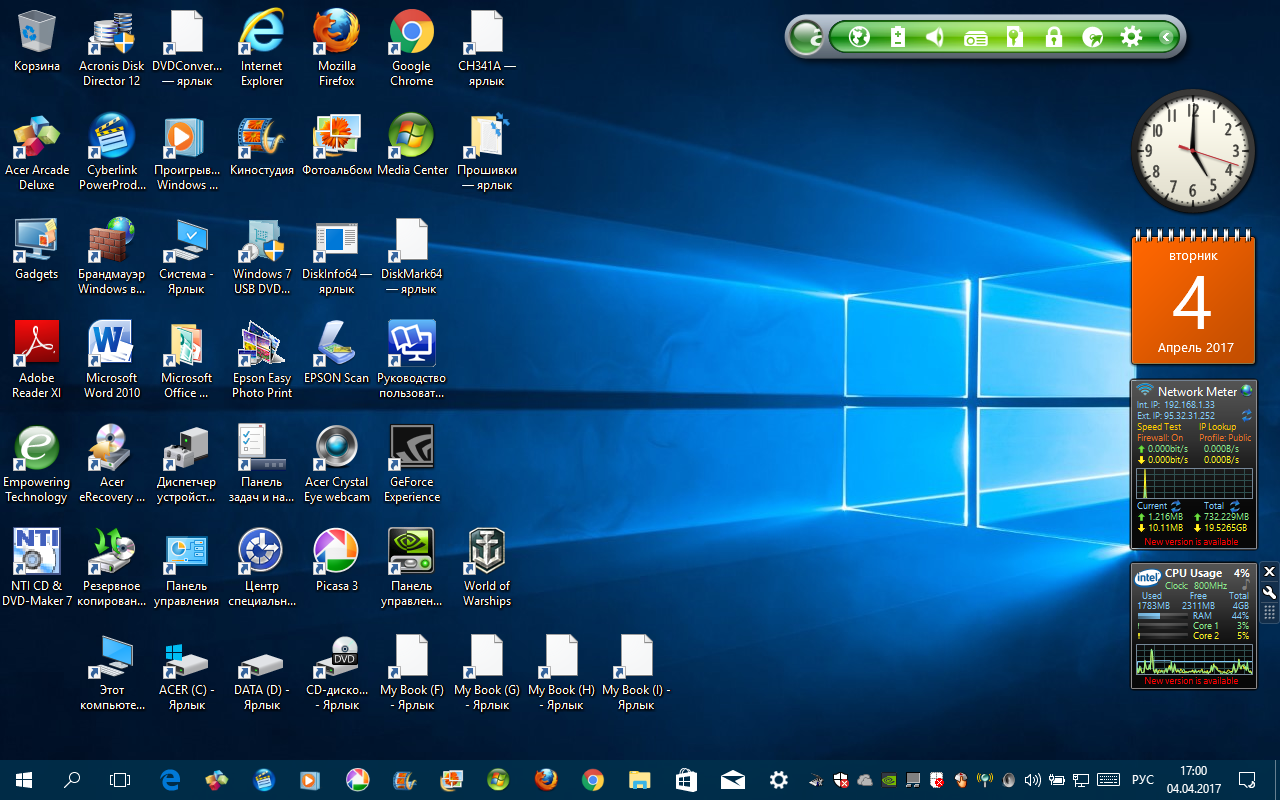Select the CD-дисковод DVD drive shortcut
The image size is (1280, 800).
point(337,673)
